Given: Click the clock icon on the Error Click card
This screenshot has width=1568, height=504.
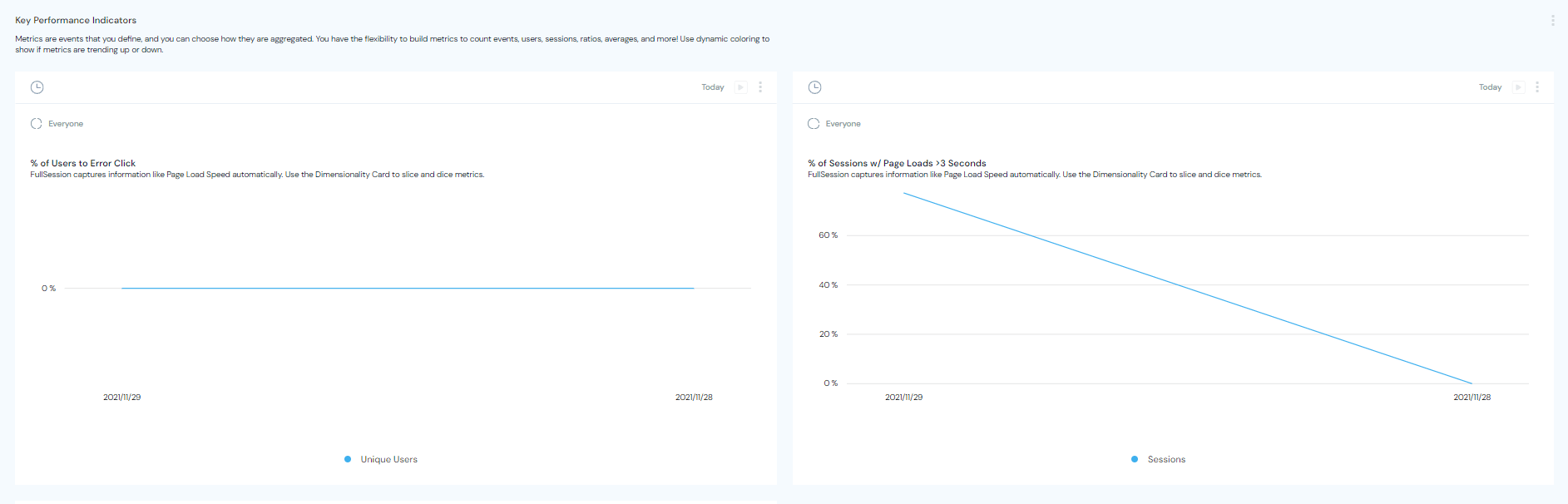Looking at the screenshot, I should (x=37, y=87).
